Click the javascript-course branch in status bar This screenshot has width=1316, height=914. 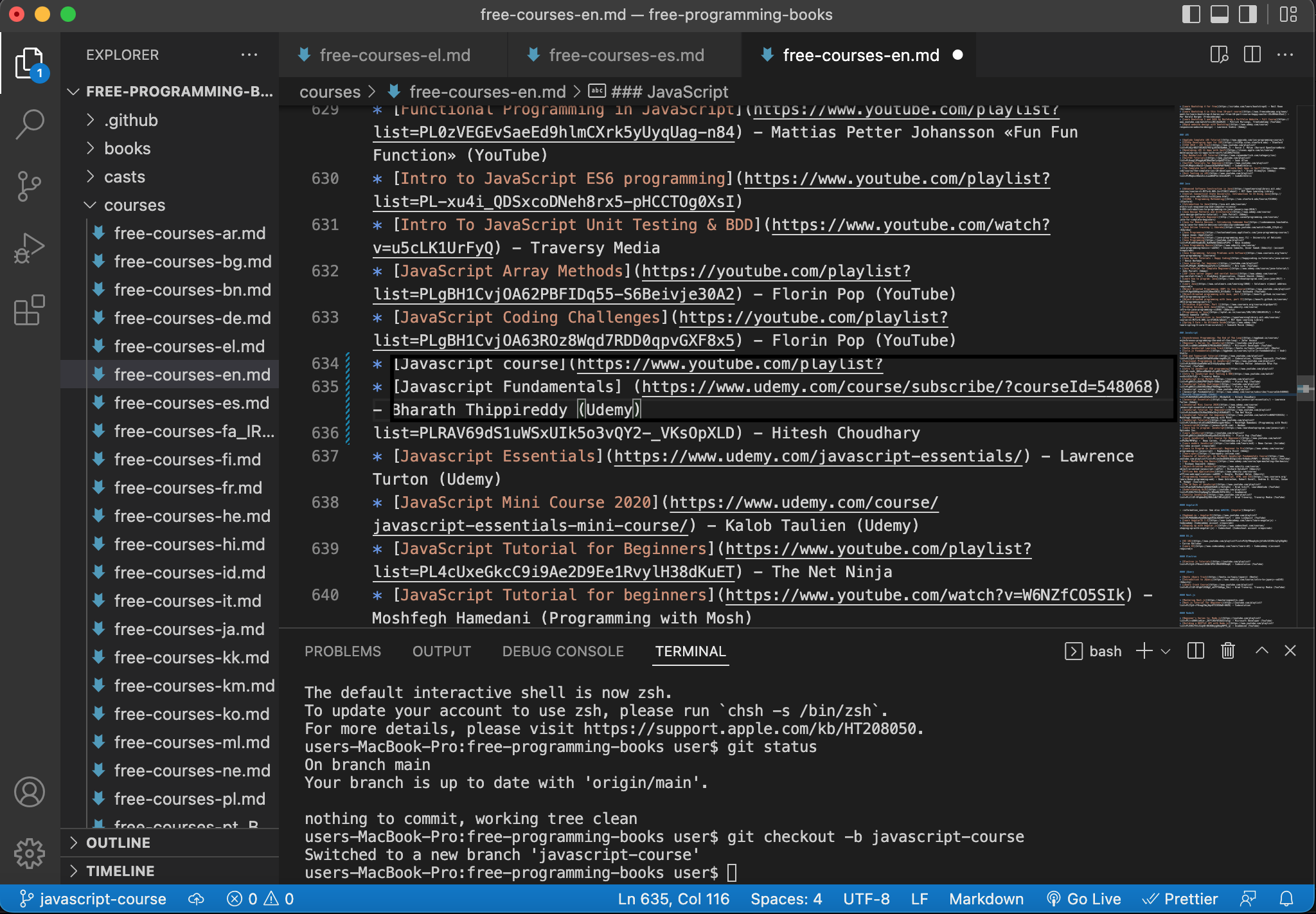93,899
